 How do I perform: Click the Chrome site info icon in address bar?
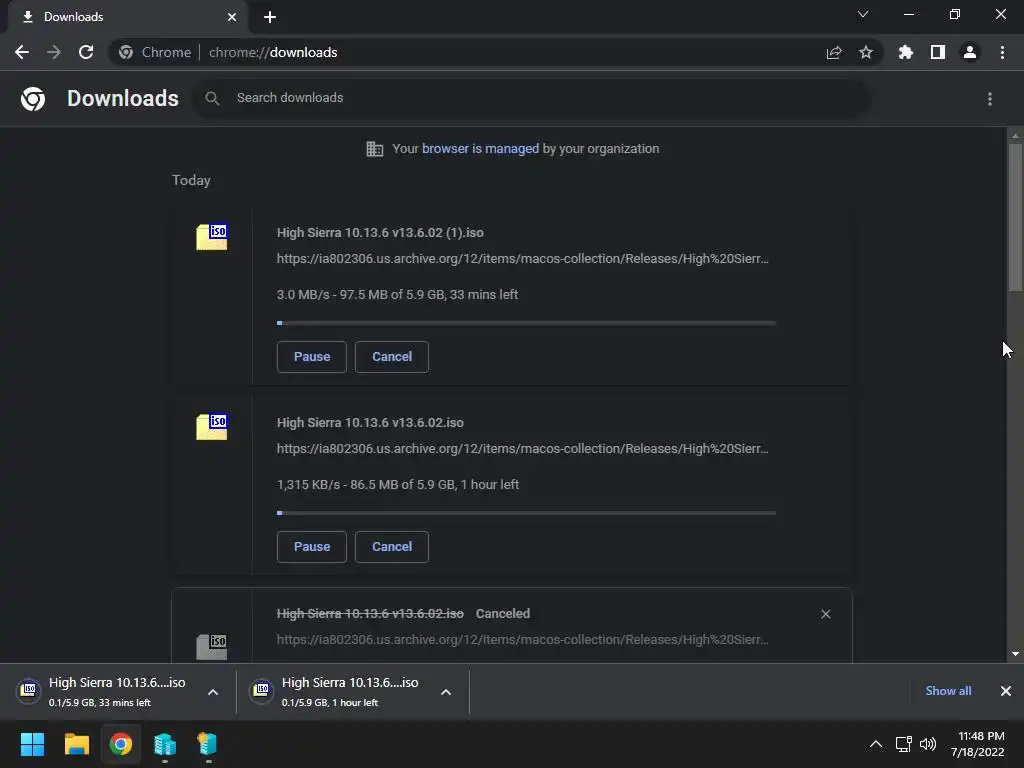(x=126, y=52)
